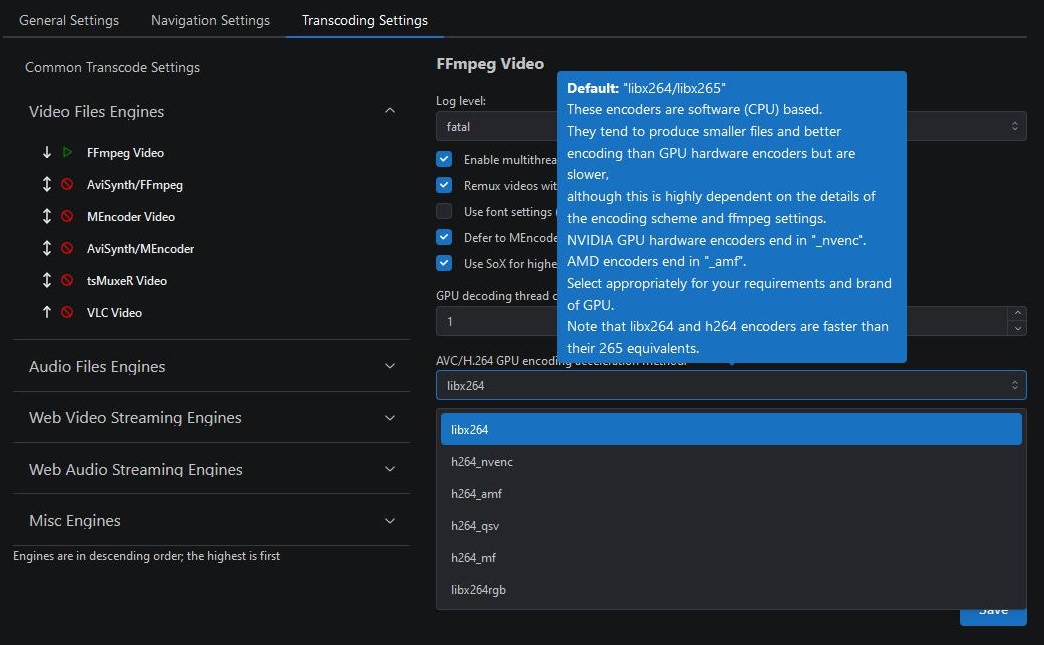Viewport: 1044px width, 645px height.
Task: Click the green play status icon for FFmpeg Video
Action: 67,152
